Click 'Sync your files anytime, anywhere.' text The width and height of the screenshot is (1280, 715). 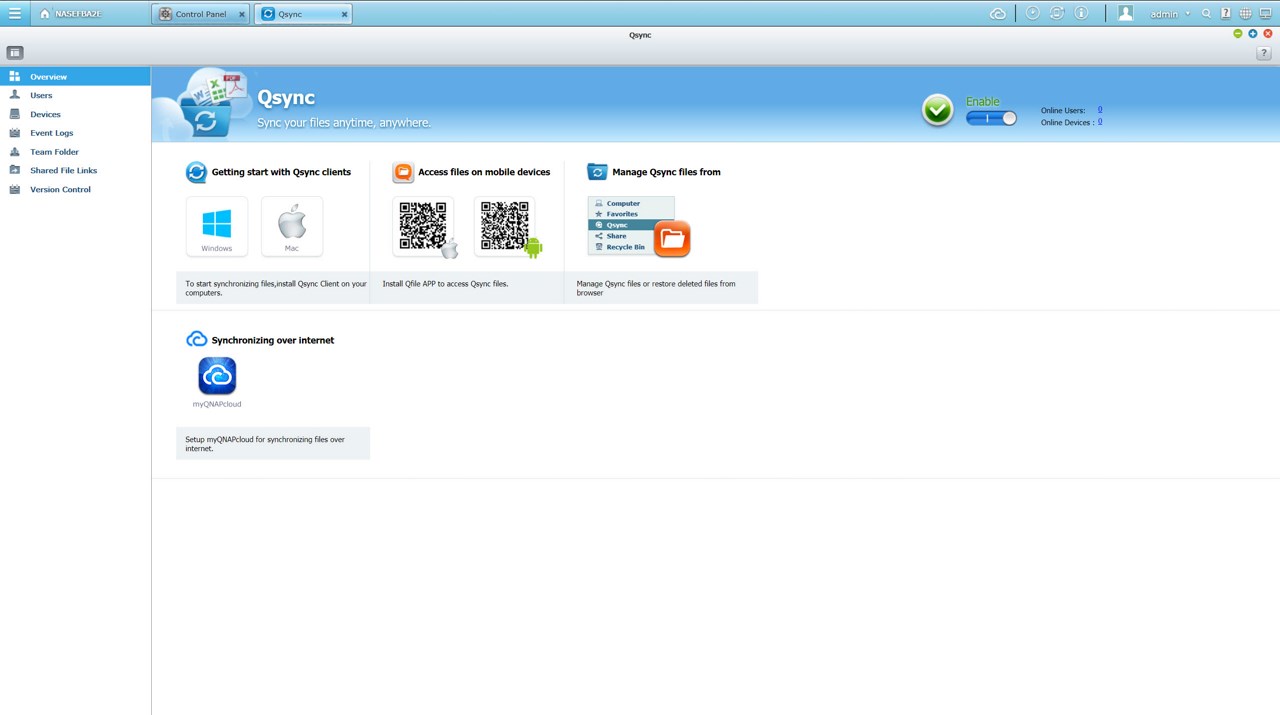point(344,123)
